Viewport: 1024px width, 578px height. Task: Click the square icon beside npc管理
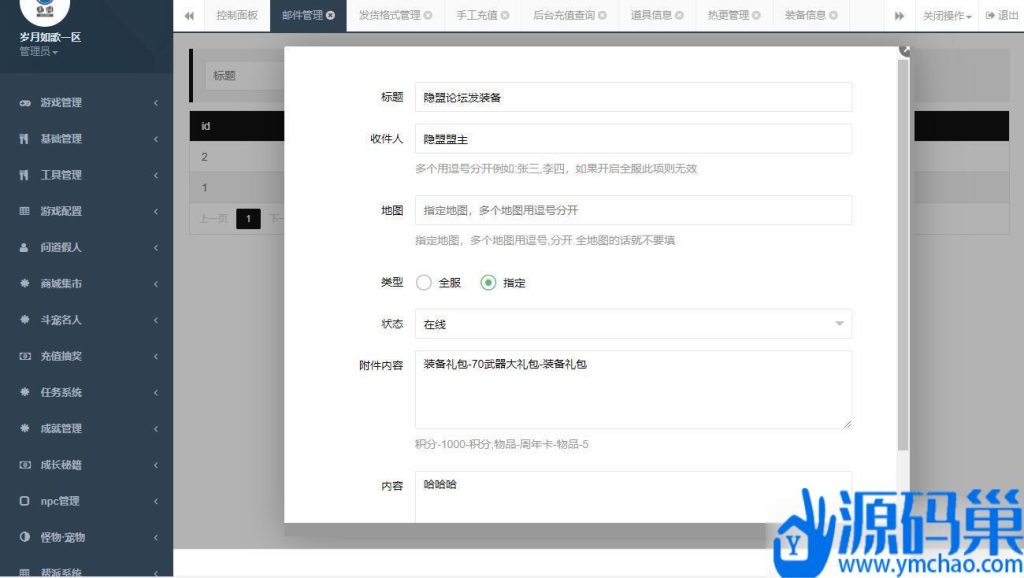click(x=24, y=501)
